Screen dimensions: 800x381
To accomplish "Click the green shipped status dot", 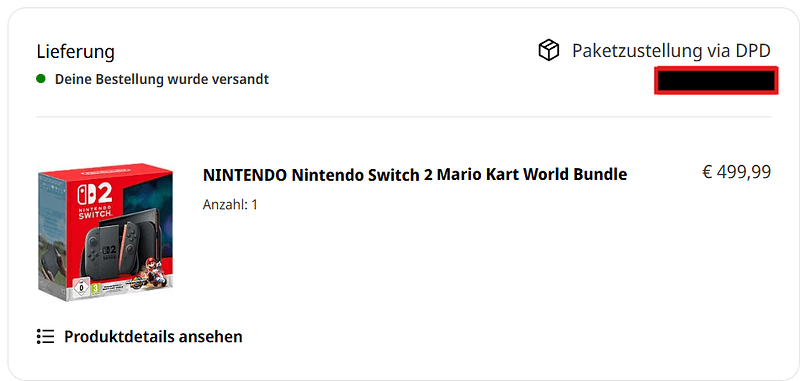I will click(x=41, y=79).
